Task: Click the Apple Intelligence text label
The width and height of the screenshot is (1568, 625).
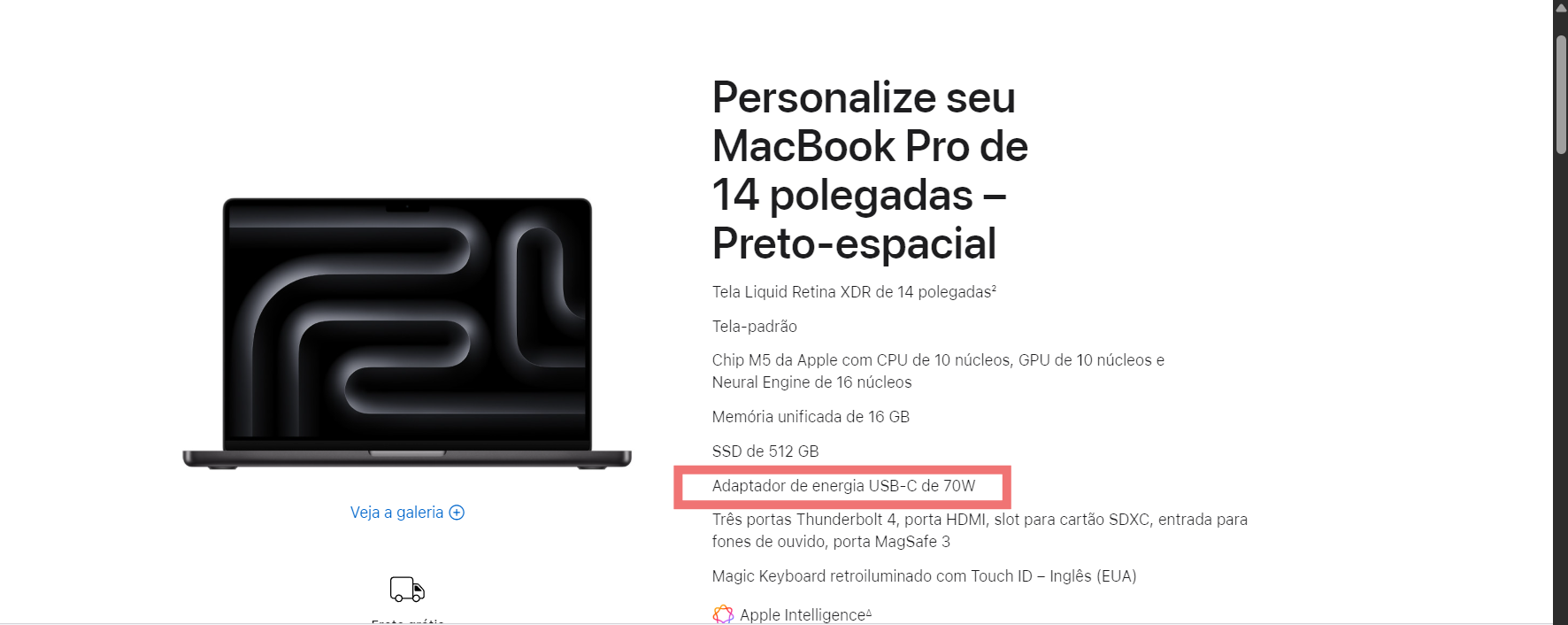Action: [803, 614]
